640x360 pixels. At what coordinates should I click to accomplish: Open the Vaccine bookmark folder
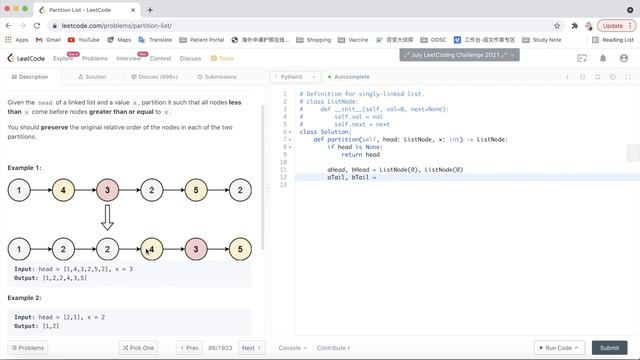click(353, 40)
